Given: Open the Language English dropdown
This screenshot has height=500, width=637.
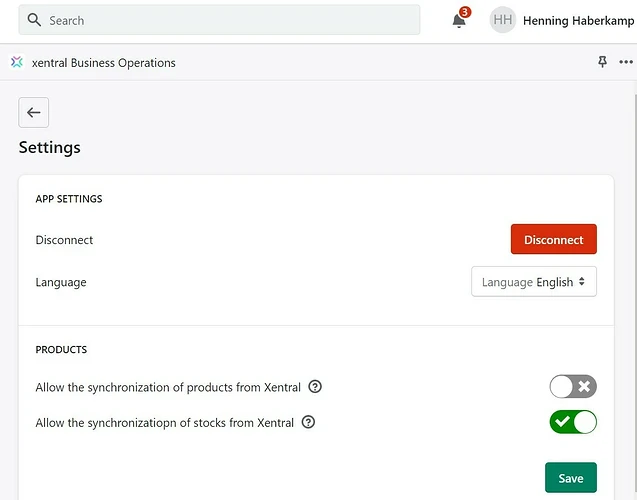Looking at the screenshot, I should coord(534,281).
